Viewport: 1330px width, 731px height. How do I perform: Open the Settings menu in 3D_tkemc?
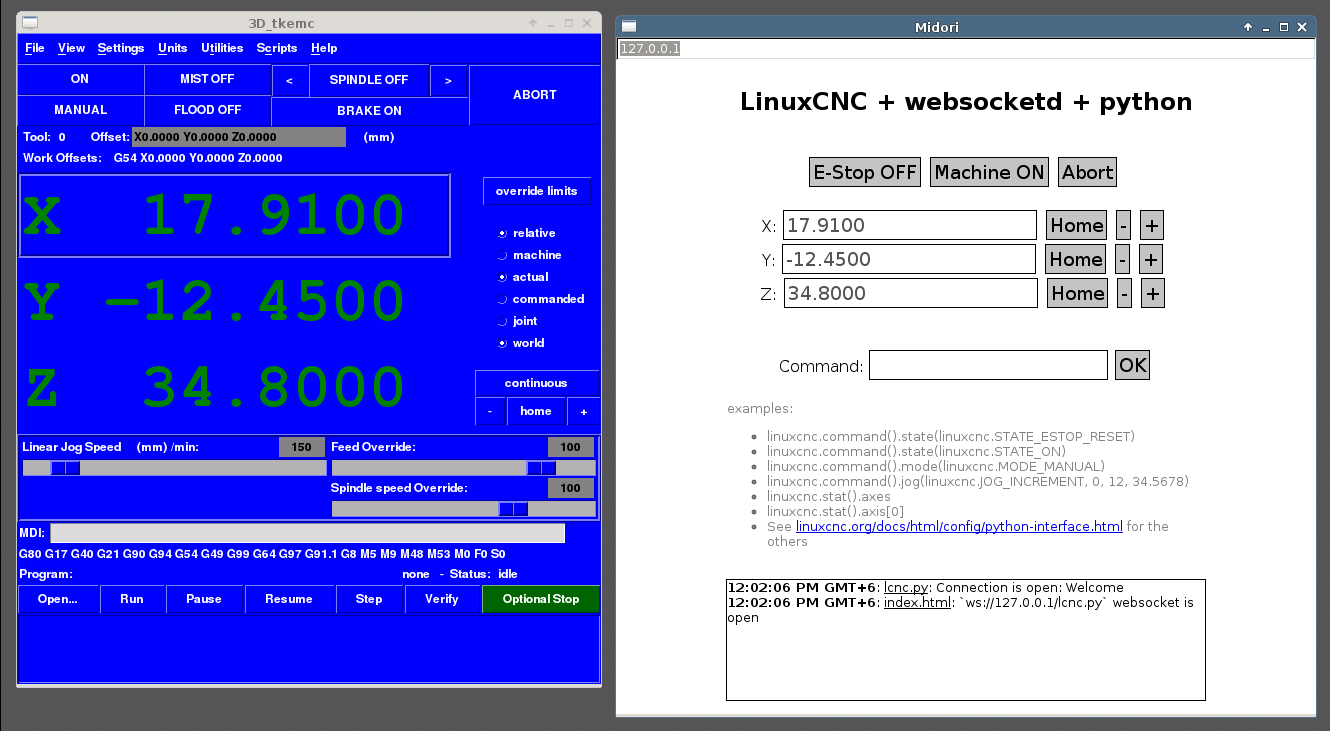tap(121, 48)
